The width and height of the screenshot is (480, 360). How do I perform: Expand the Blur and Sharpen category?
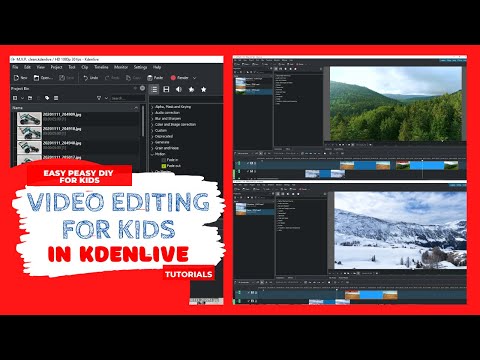(x=152, y=119)
